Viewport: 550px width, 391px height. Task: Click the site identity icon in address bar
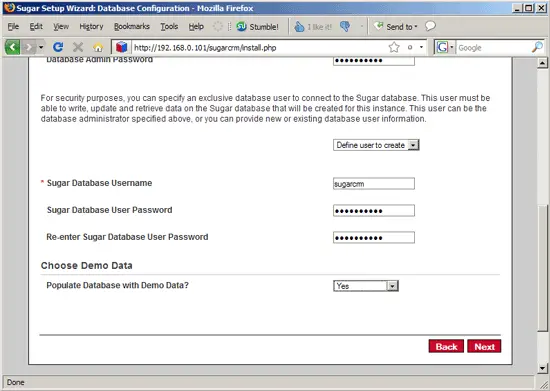[x=121, y=47]
